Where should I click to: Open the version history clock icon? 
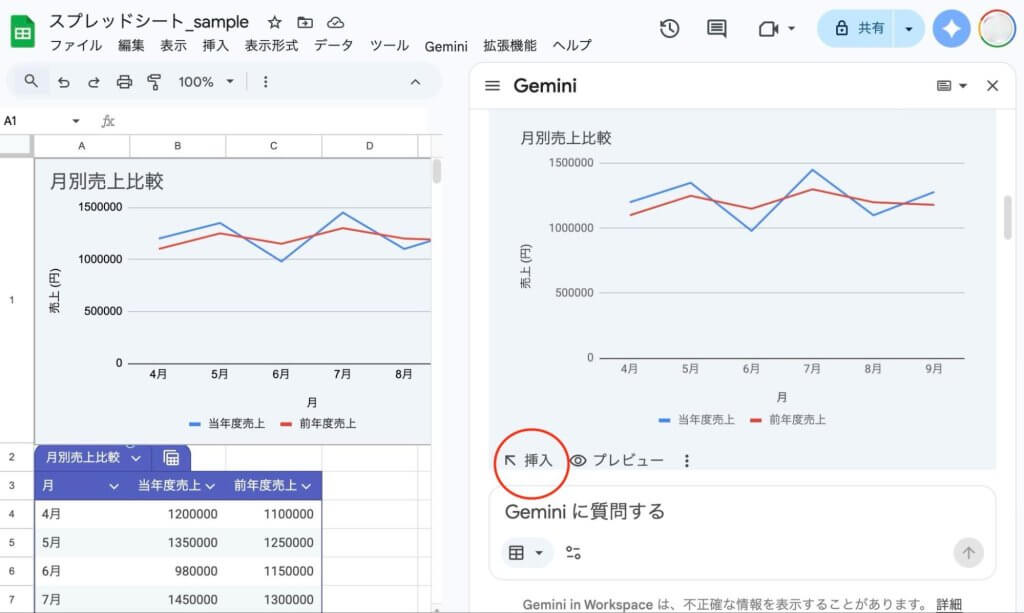point(670,29)
